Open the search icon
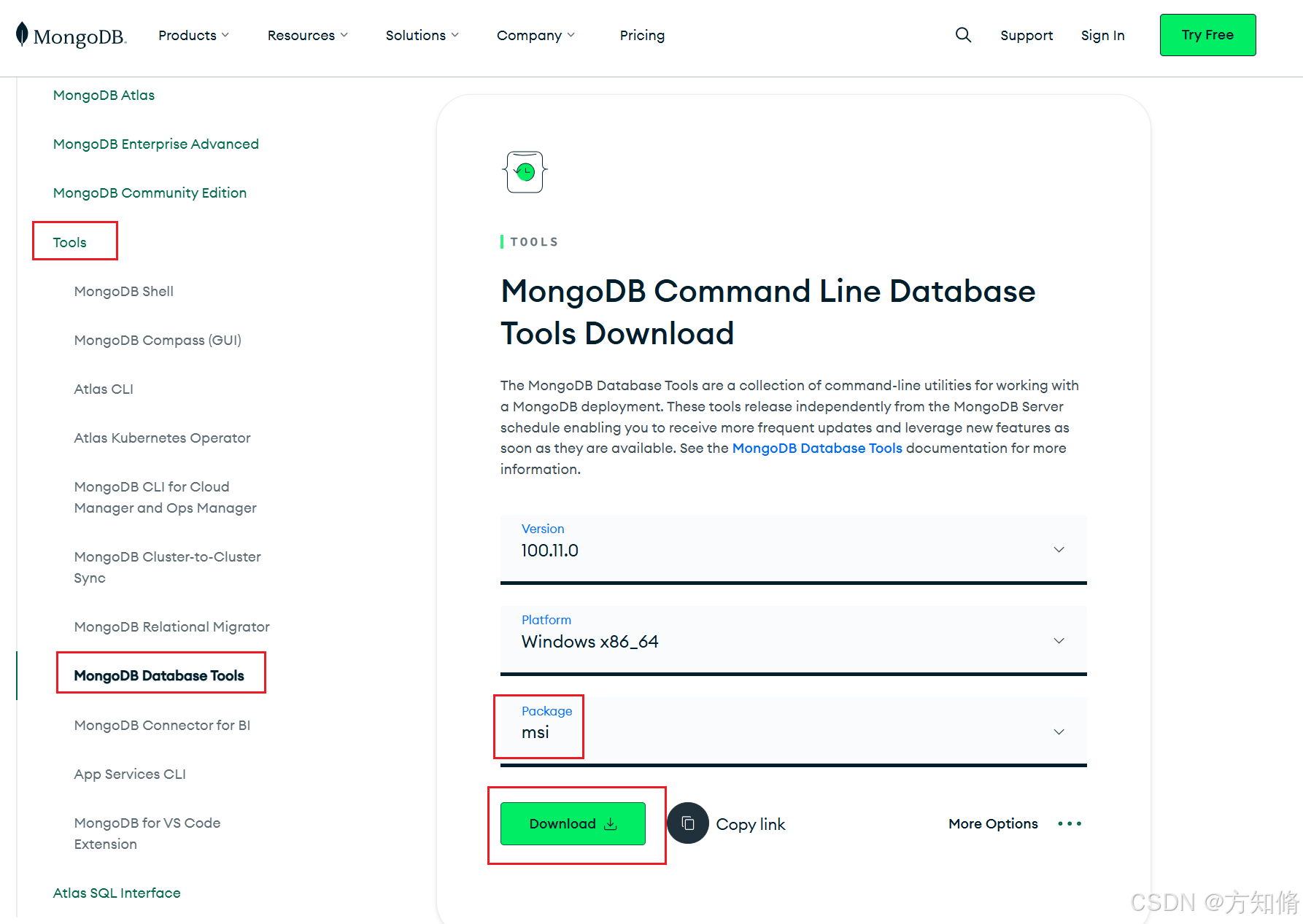 click(x=963, y=34)
